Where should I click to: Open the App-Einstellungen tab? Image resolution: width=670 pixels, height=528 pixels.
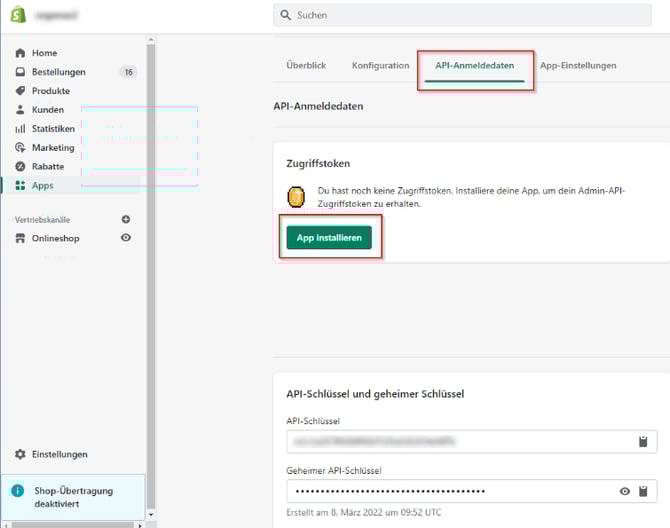pos(578,65)
